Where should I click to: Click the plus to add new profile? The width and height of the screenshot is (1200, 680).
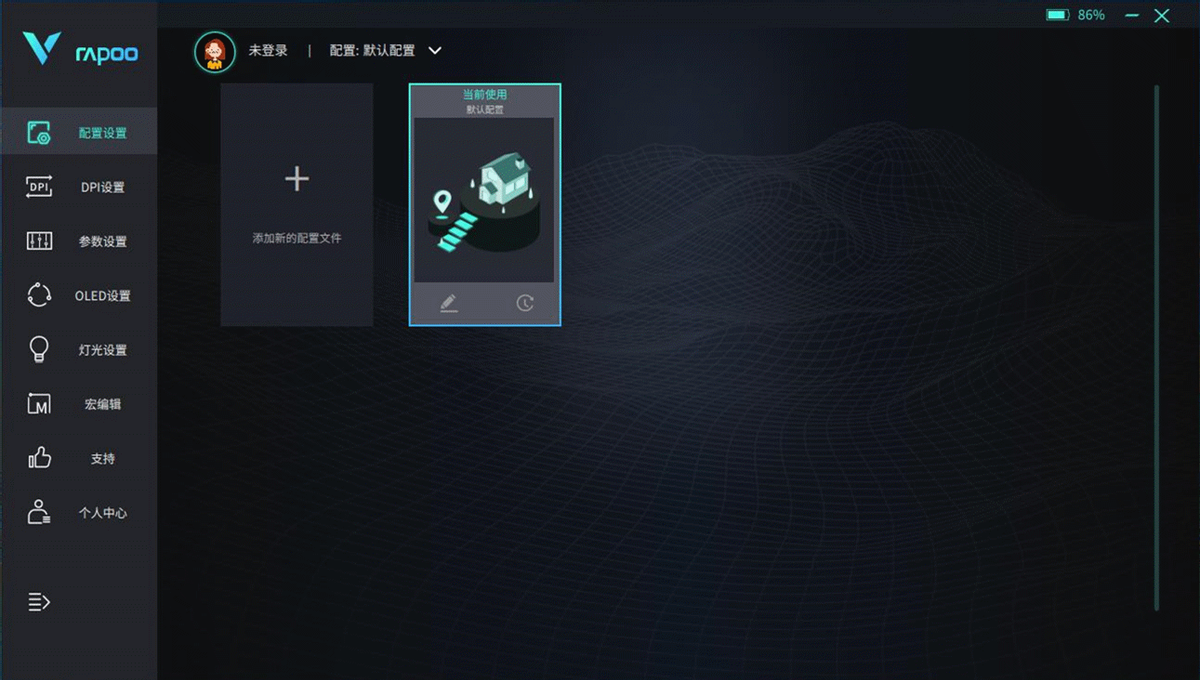coord(297,179)
